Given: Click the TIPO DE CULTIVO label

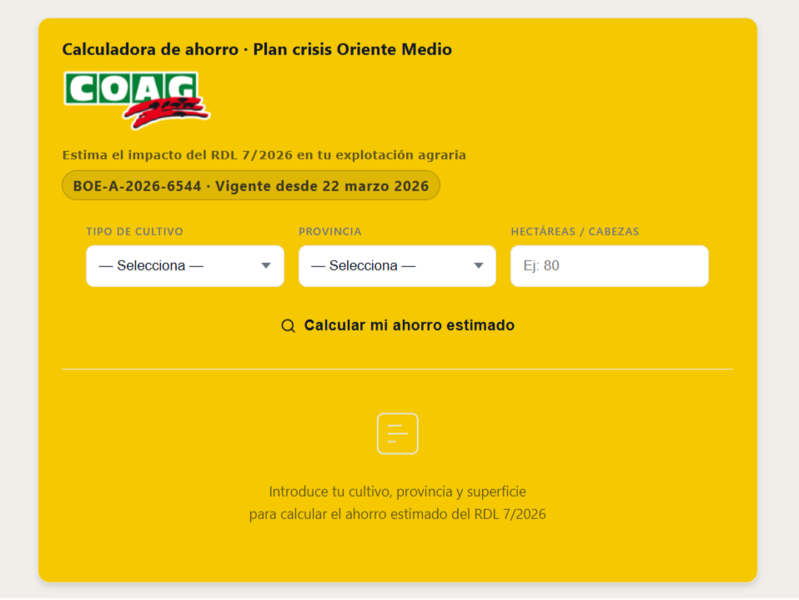Looking at the screenshot, I should coord(135,231).
